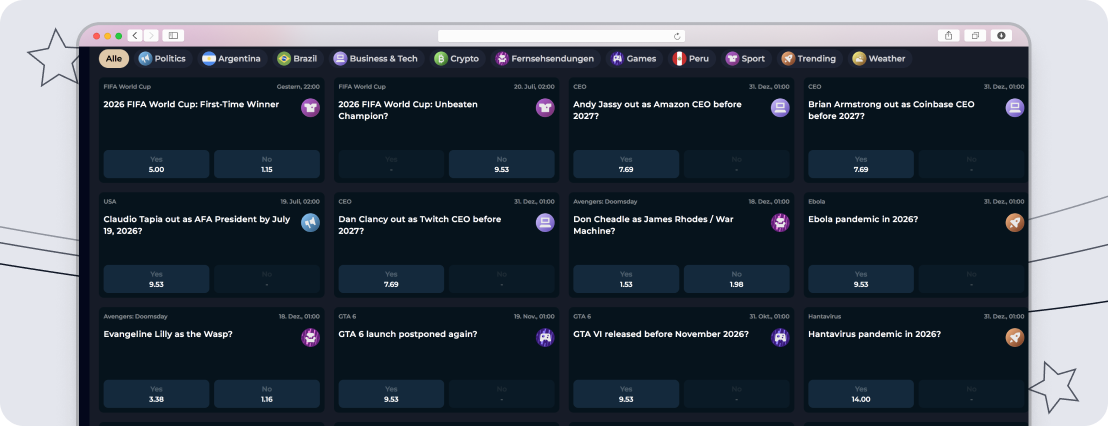Select the Argentina category tab
The height and width of the screenshot is (426, 1108).
pos(232,59)
